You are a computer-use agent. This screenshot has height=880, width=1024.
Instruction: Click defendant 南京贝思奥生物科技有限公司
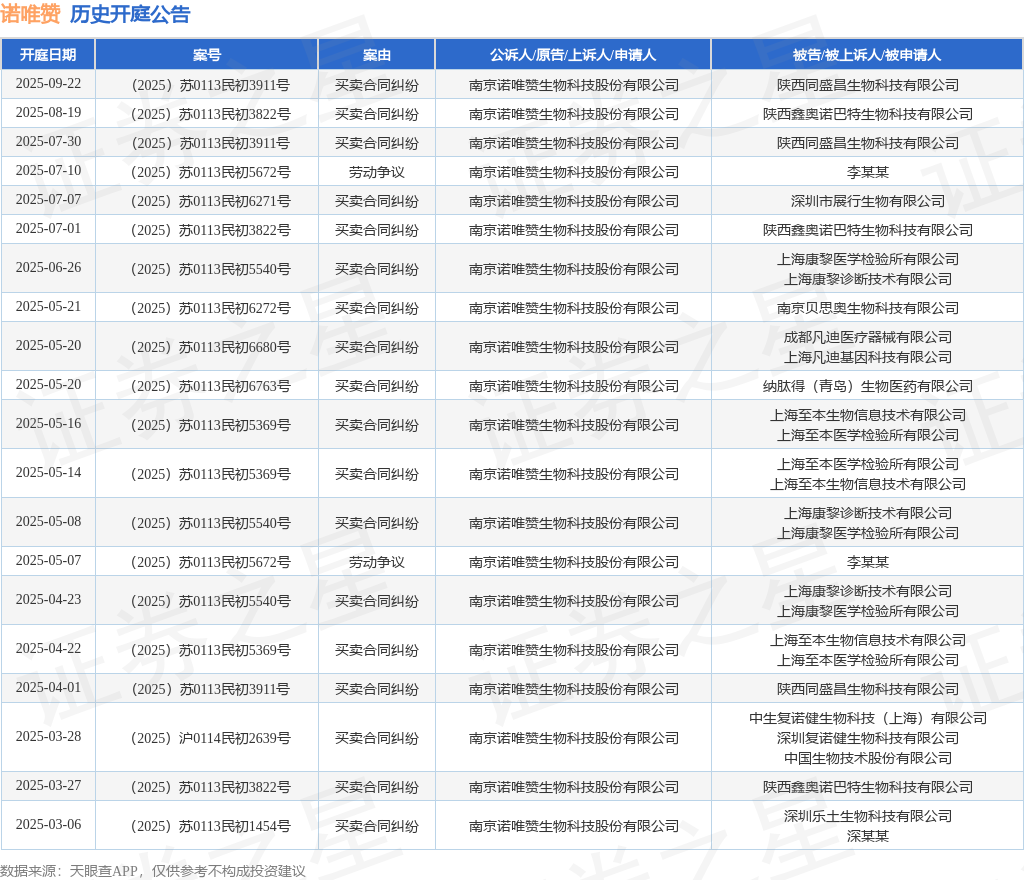[867, 308]
